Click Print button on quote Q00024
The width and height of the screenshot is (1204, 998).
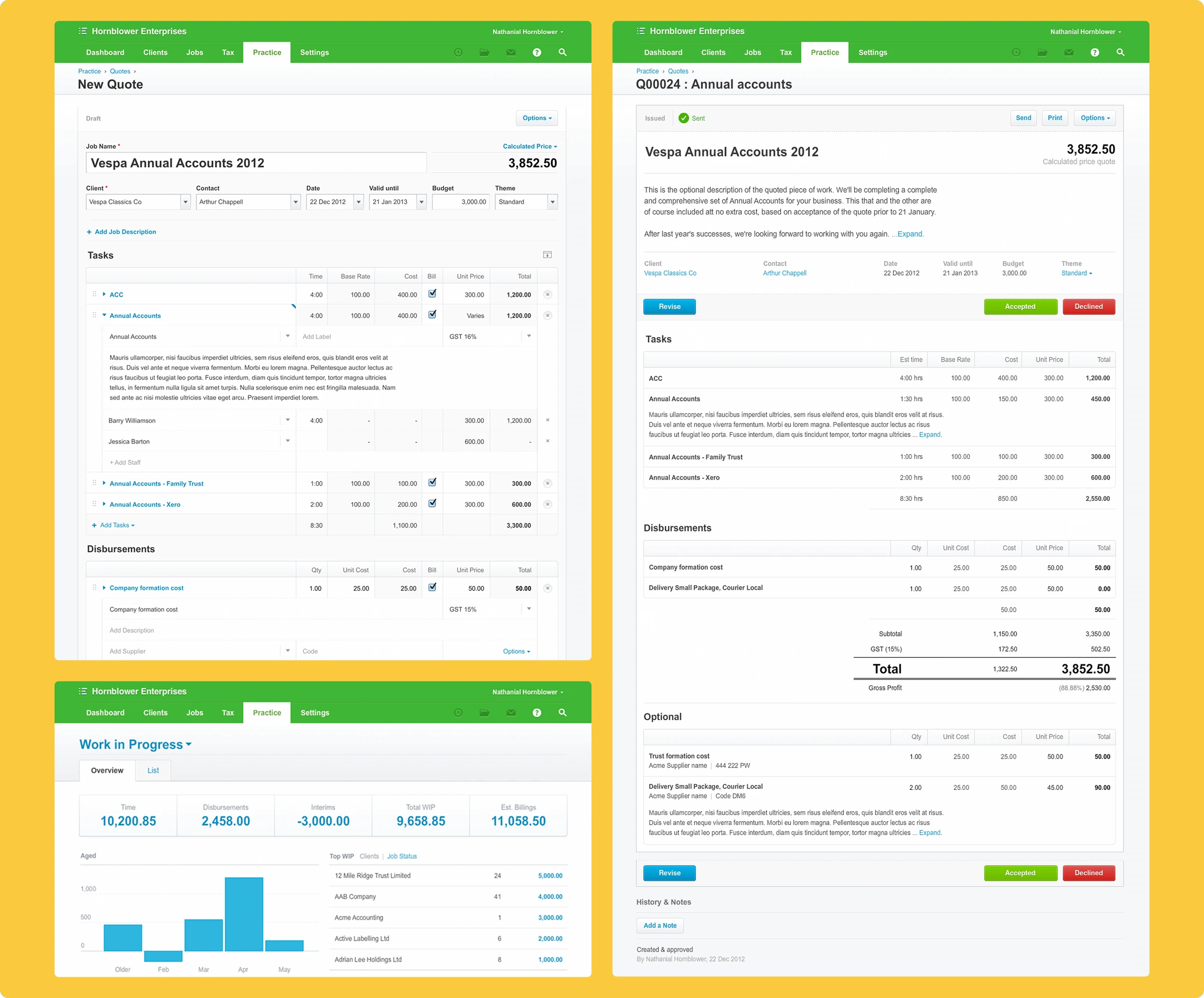[x=1055, y=118]
